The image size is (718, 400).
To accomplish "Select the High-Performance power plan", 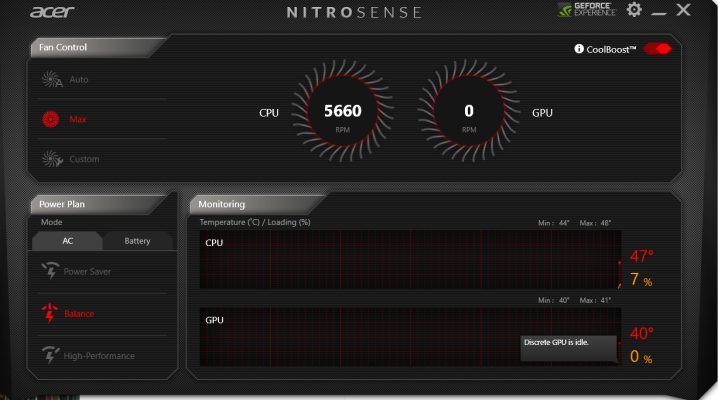I will [99, 356].
